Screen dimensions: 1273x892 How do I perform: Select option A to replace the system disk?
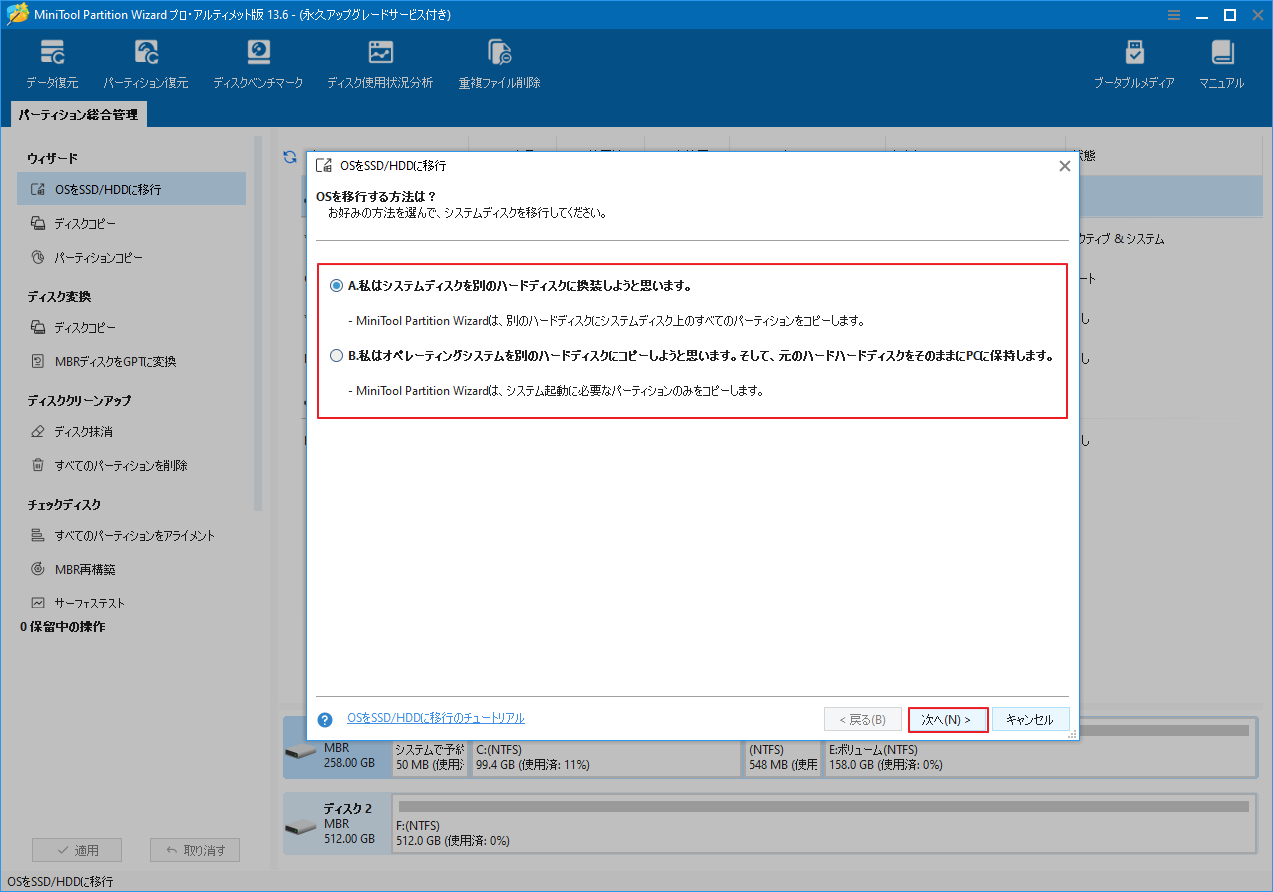tap(336, 284)
